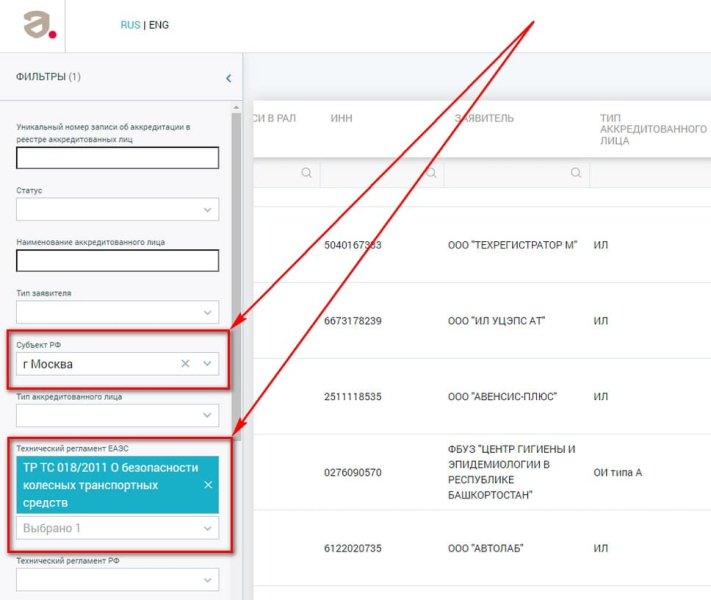Switch the language to RUS
The width and height of the screenshot is (711, 600).
pyautogui.click(x=130, y=25)
